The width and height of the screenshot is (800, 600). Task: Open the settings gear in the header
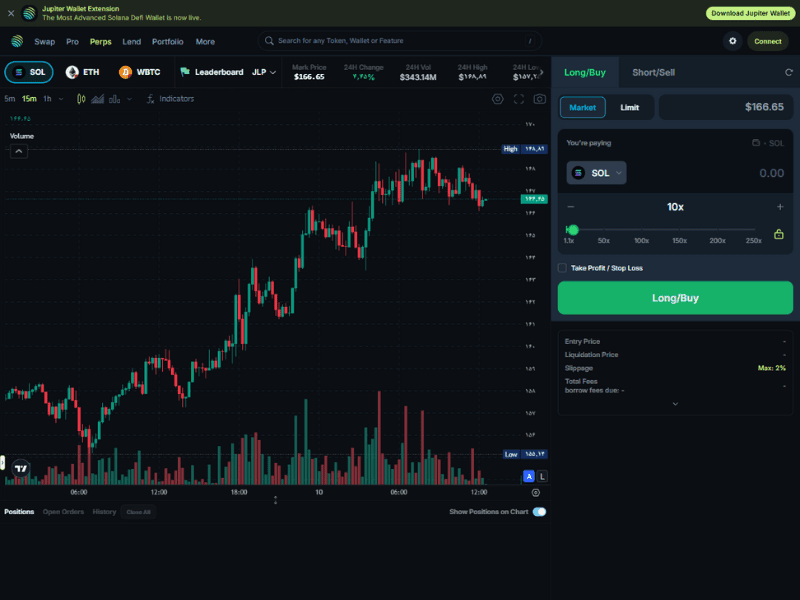coord(733,41)
